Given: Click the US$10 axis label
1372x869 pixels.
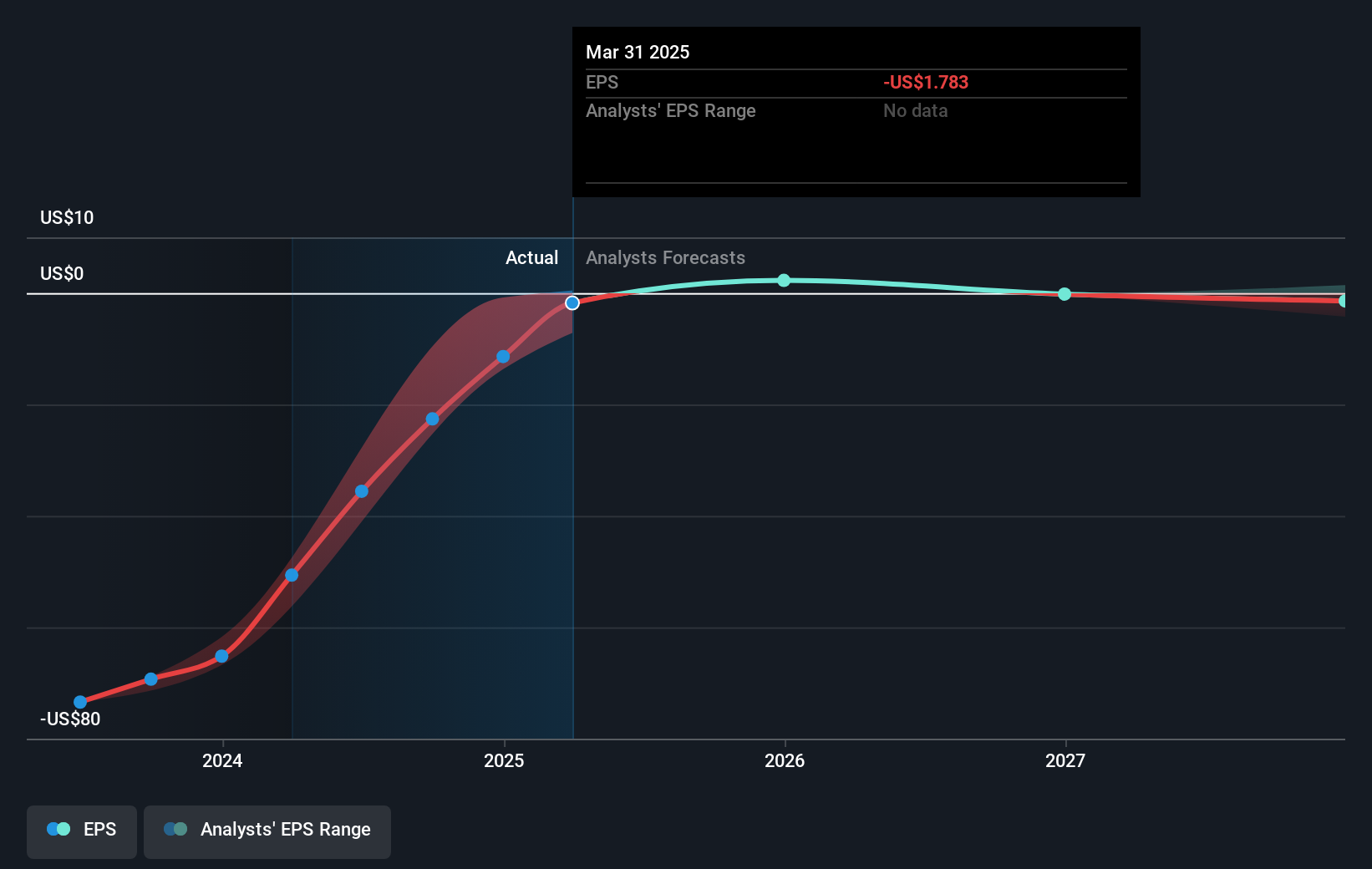Looking at the screenshot, I should pyautogui.click(x=67, y=217).
